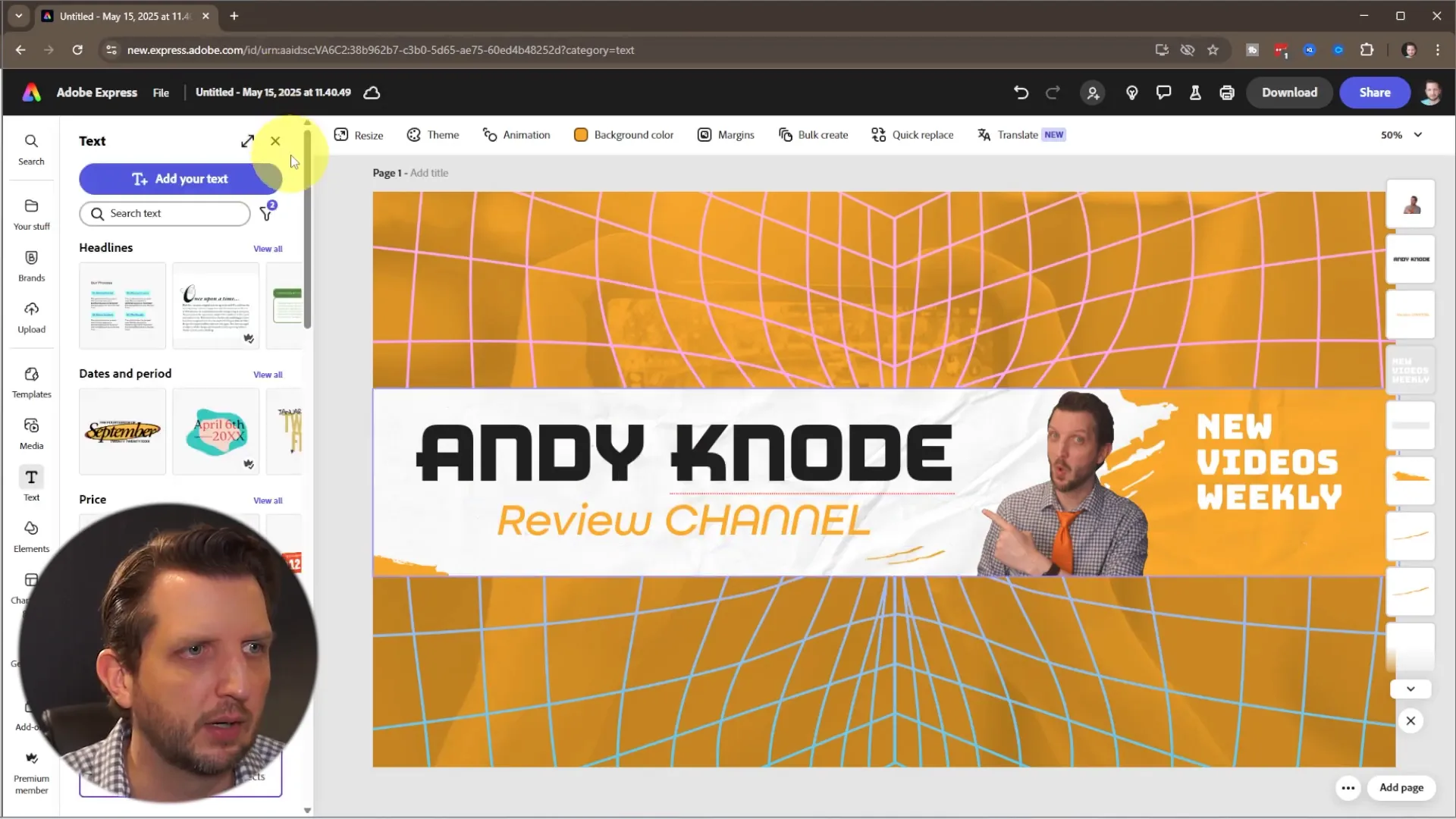Click the 'Add title' page title field

point(429,173)
